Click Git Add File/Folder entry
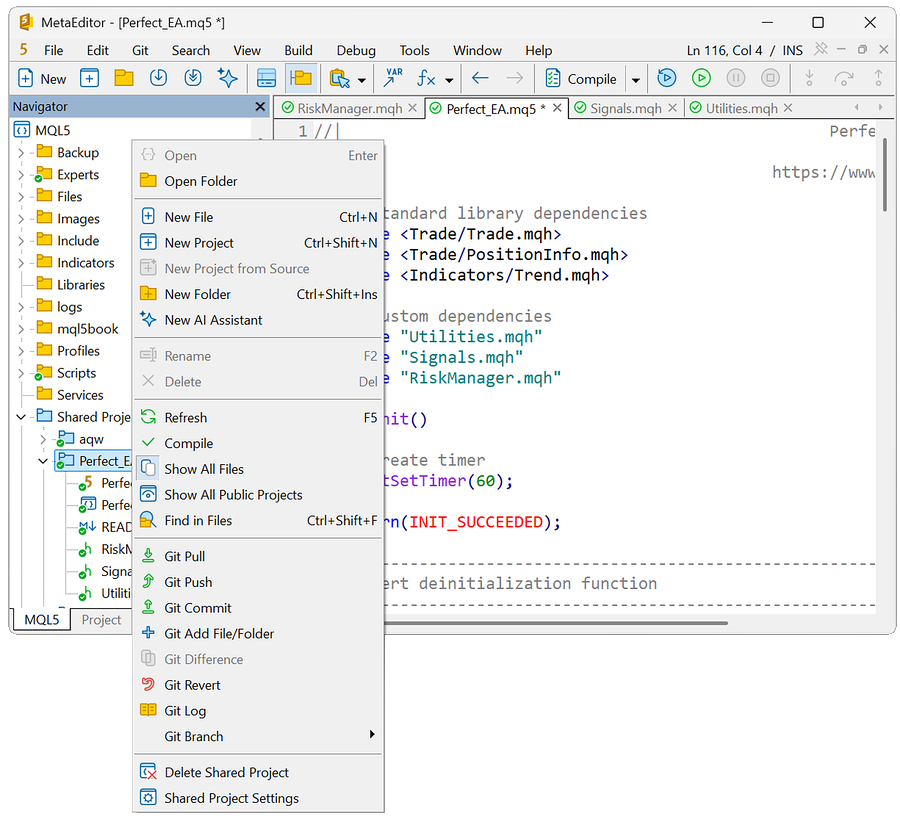 pos(258,634)
